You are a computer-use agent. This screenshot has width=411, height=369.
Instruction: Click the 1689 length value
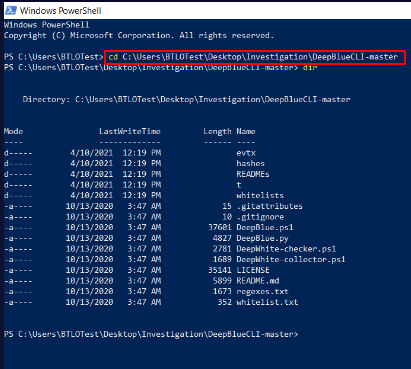[222, 259]
